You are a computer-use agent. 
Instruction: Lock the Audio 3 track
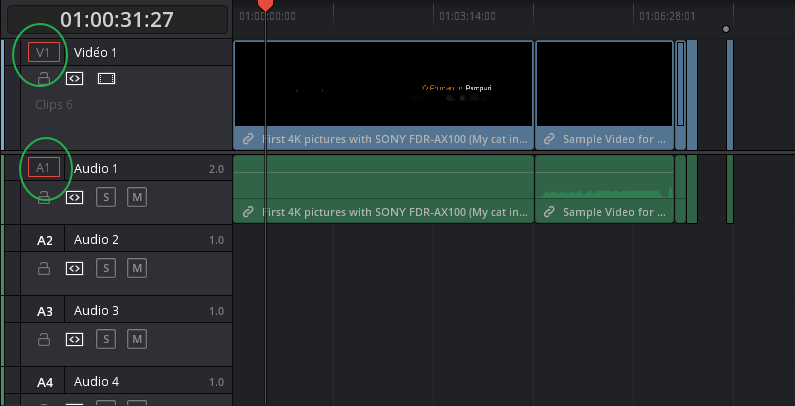click(44, 339)
